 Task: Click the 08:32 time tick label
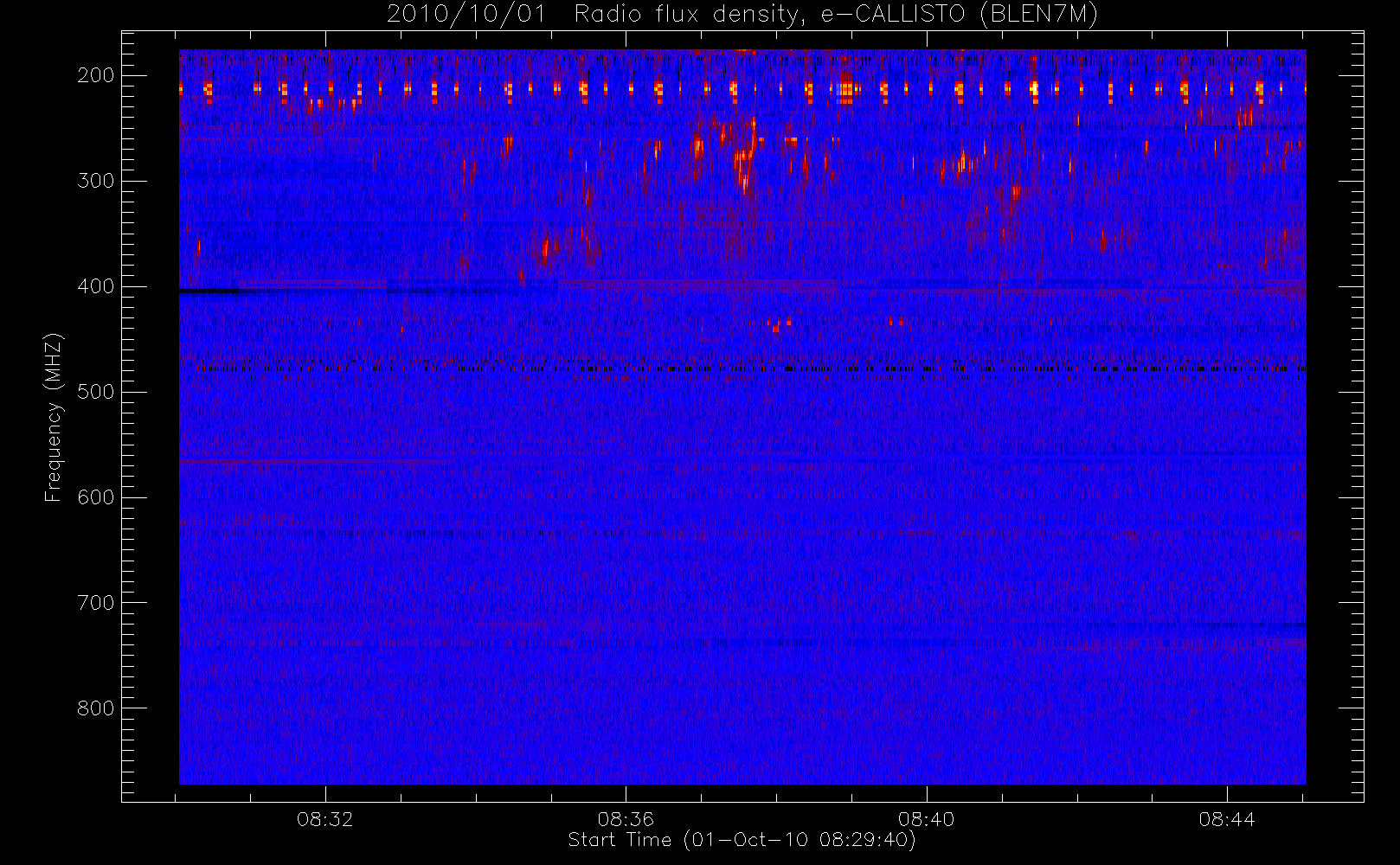click(325, 819)
